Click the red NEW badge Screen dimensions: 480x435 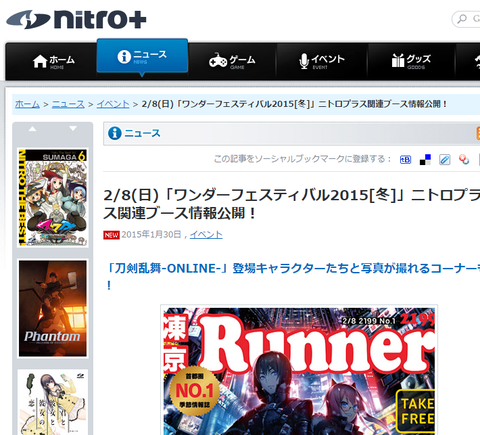[111, 235]
